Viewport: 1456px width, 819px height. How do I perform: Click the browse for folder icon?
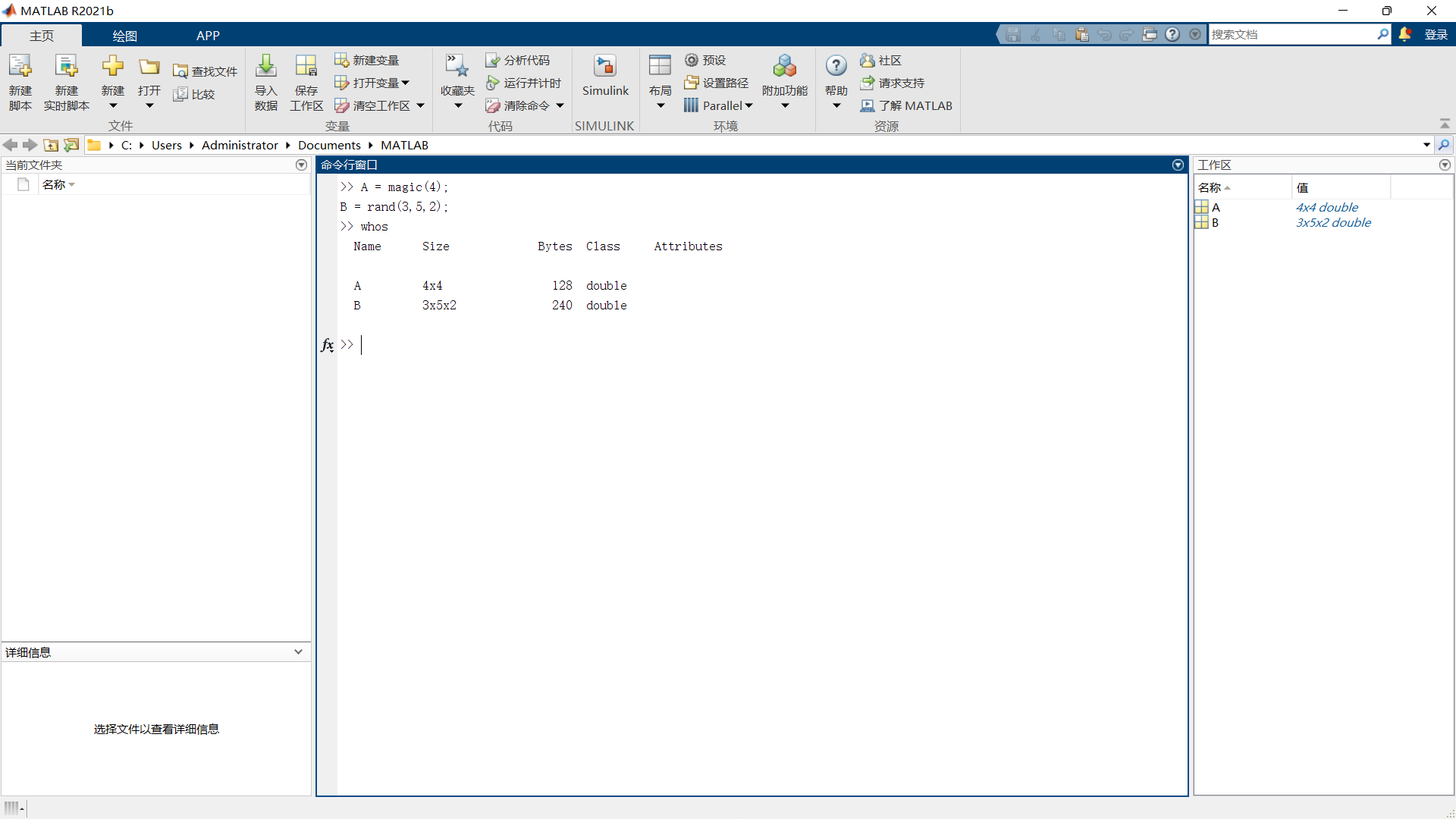point(71,145)
